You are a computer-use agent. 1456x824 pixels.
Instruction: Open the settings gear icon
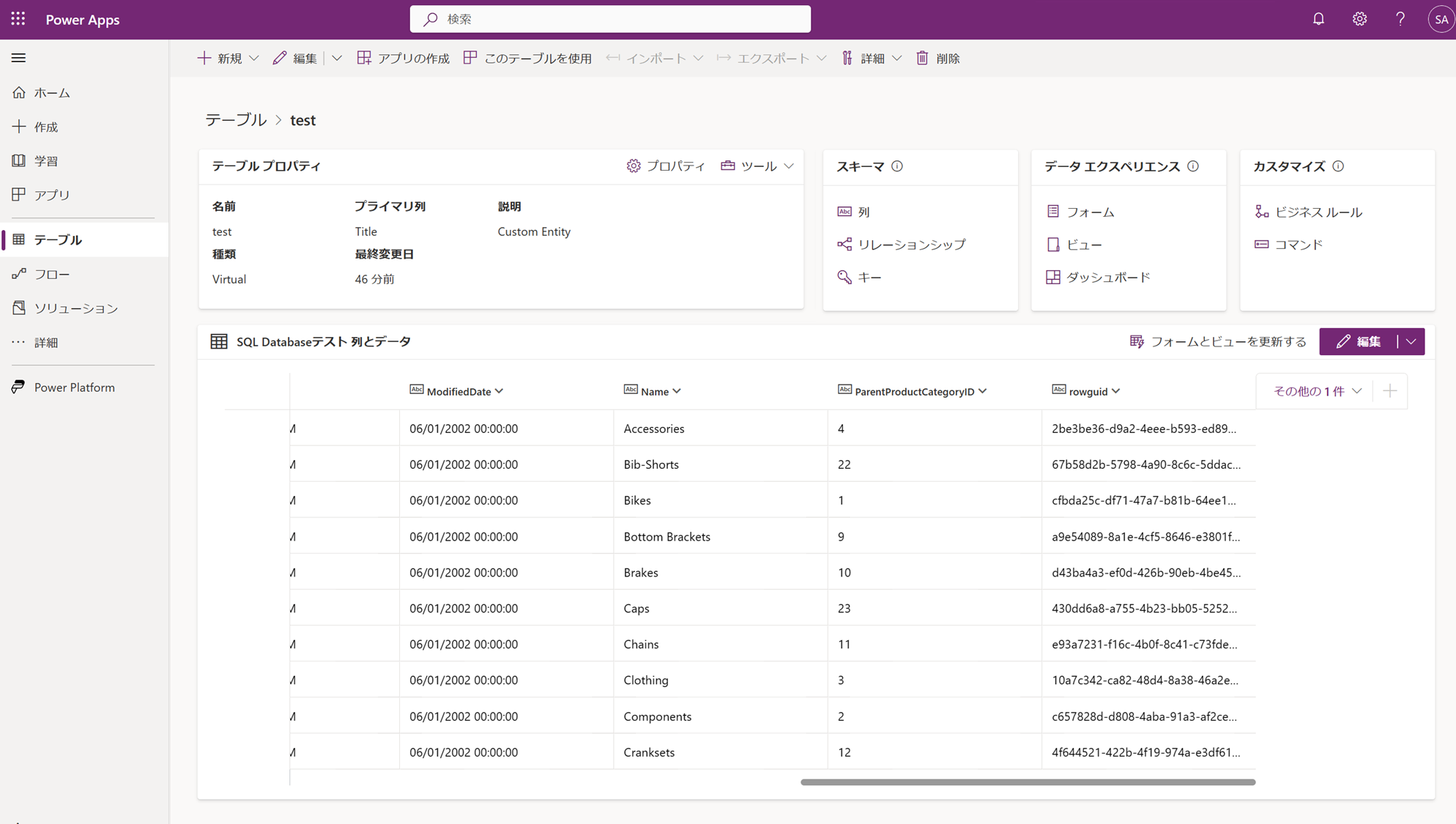tap(1359, 19)
